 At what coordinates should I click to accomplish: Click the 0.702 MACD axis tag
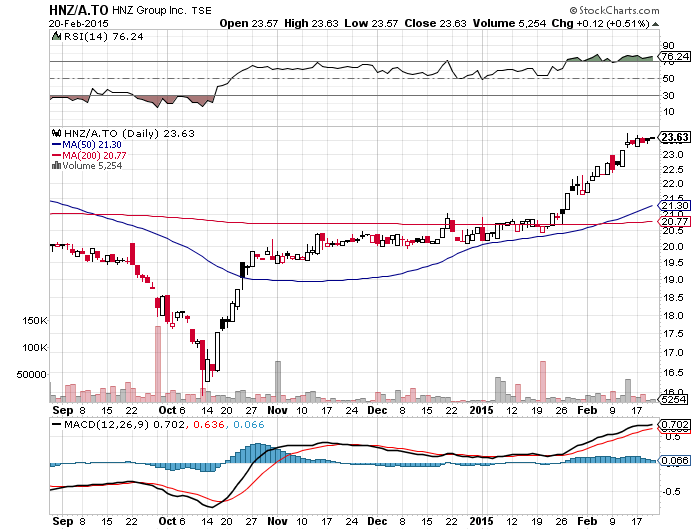click(x=675, y=424)
